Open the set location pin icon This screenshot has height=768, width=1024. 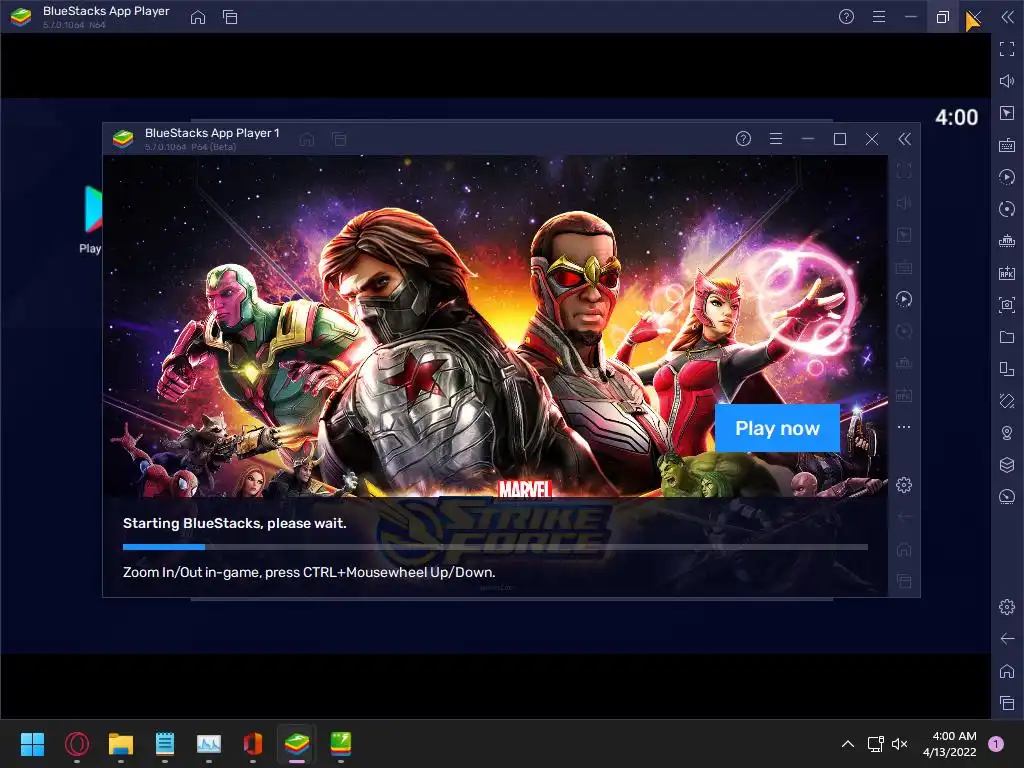click(x=1006, y=433)
